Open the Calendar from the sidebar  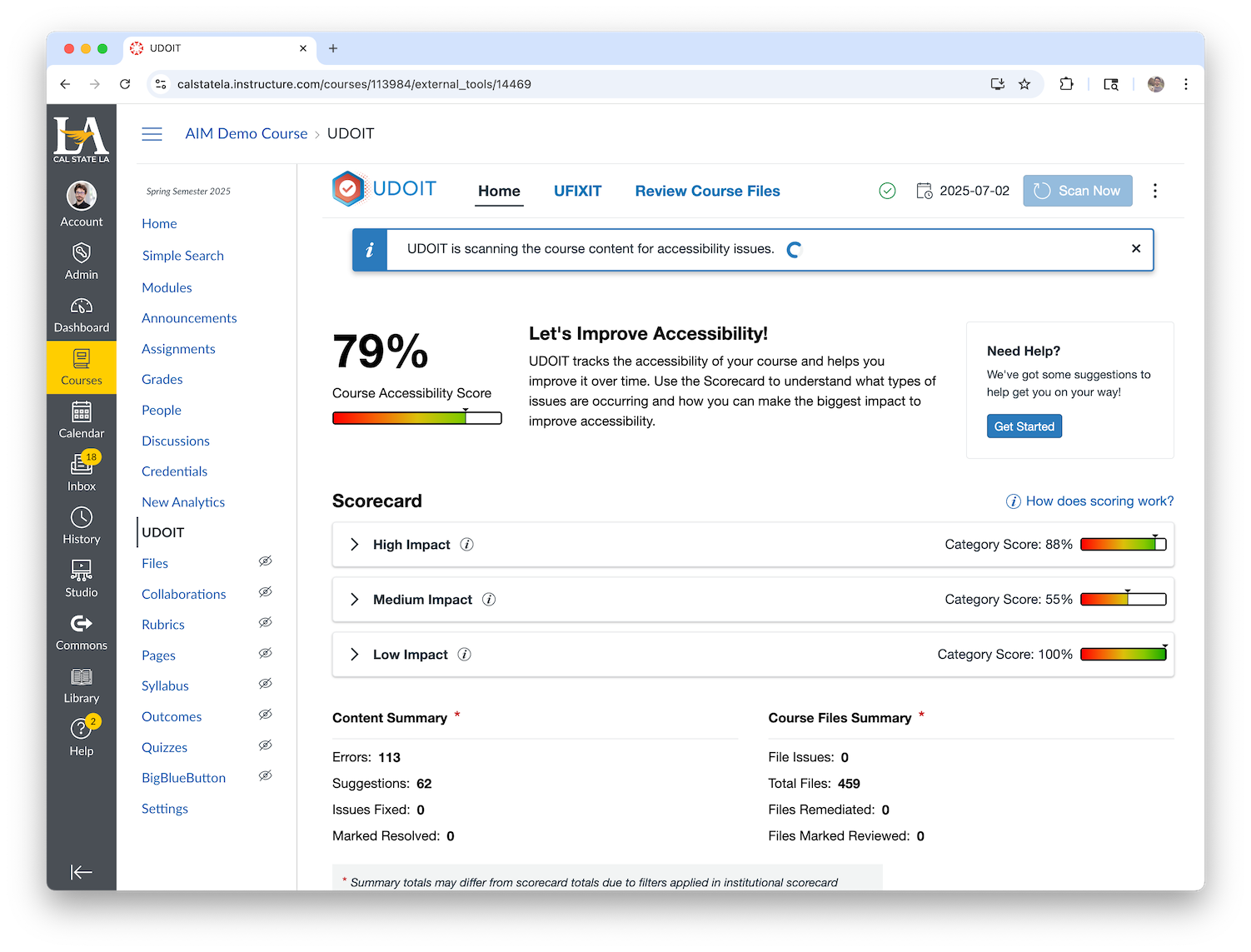(81, 419)
